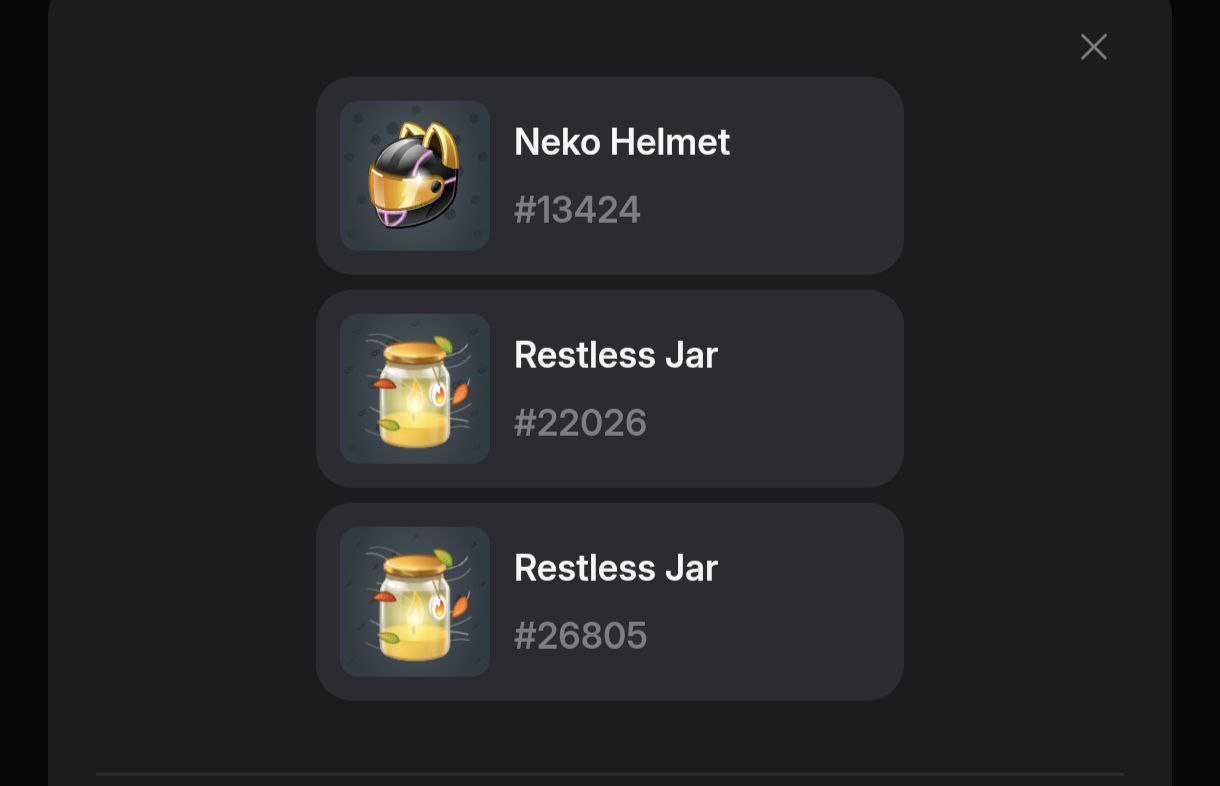Select the Restless Jar #26805 jar icon

pos(415,602)
